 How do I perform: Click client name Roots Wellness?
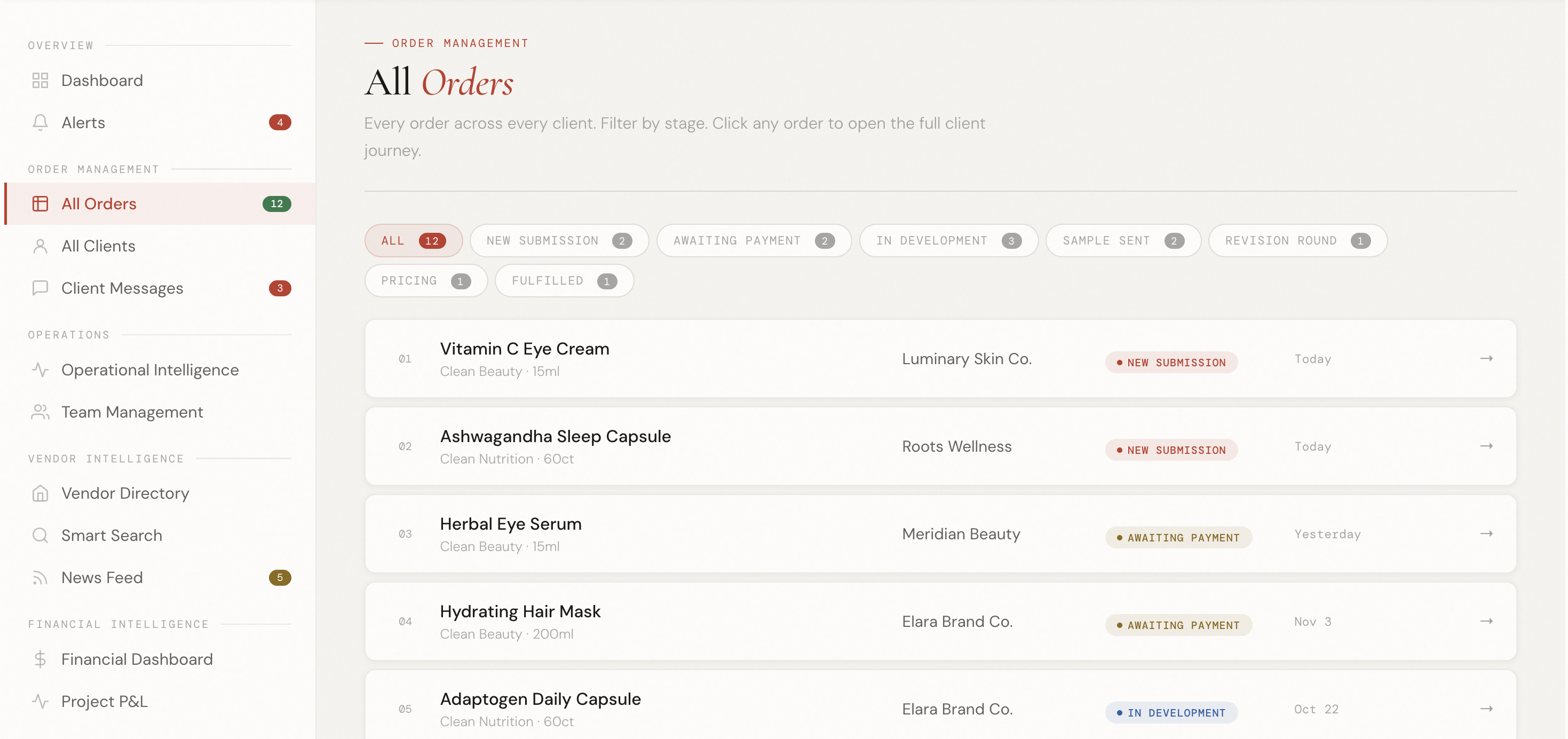[x=956, y=446]
